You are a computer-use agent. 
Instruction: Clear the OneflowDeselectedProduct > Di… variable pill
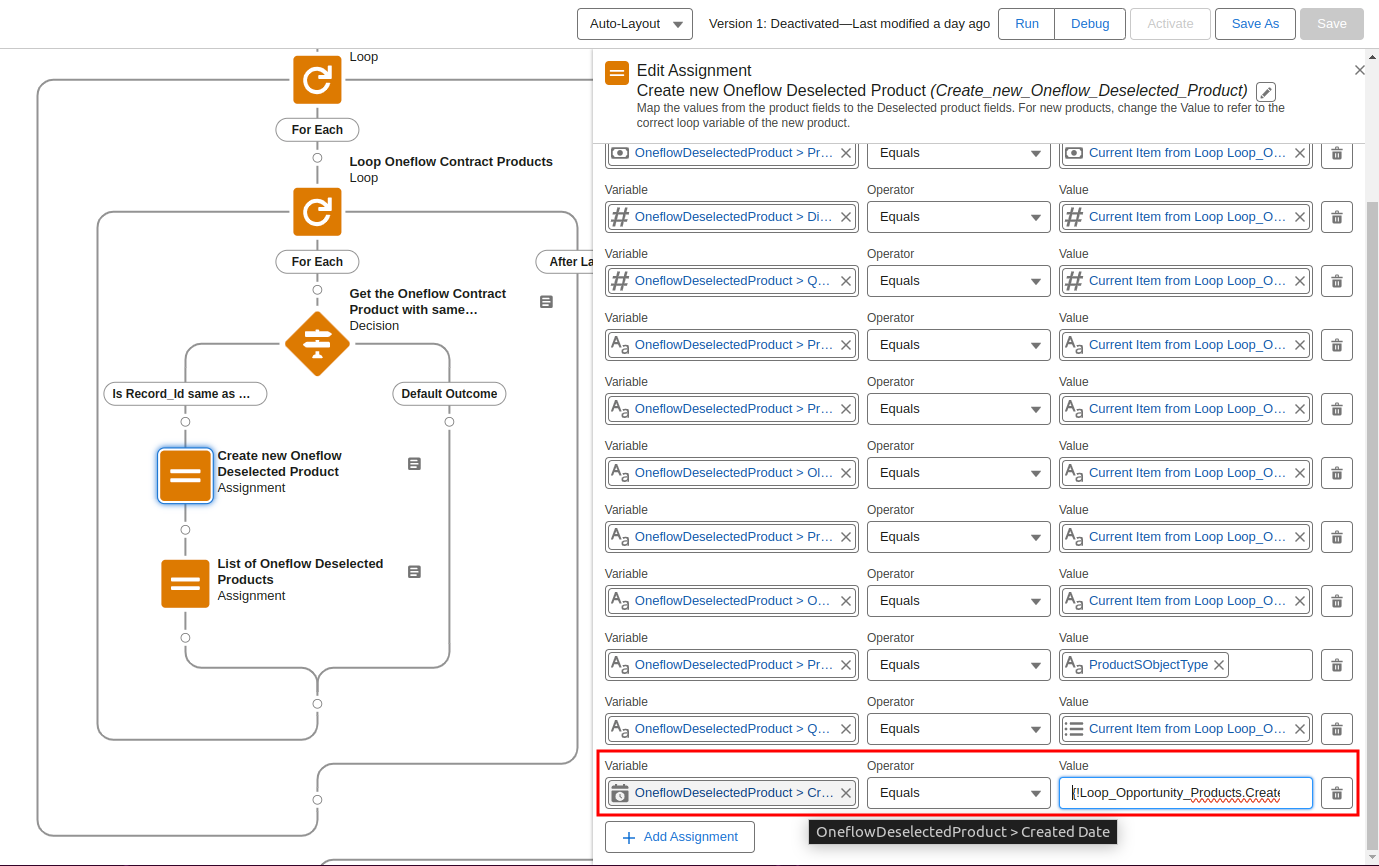click(845, 217)
